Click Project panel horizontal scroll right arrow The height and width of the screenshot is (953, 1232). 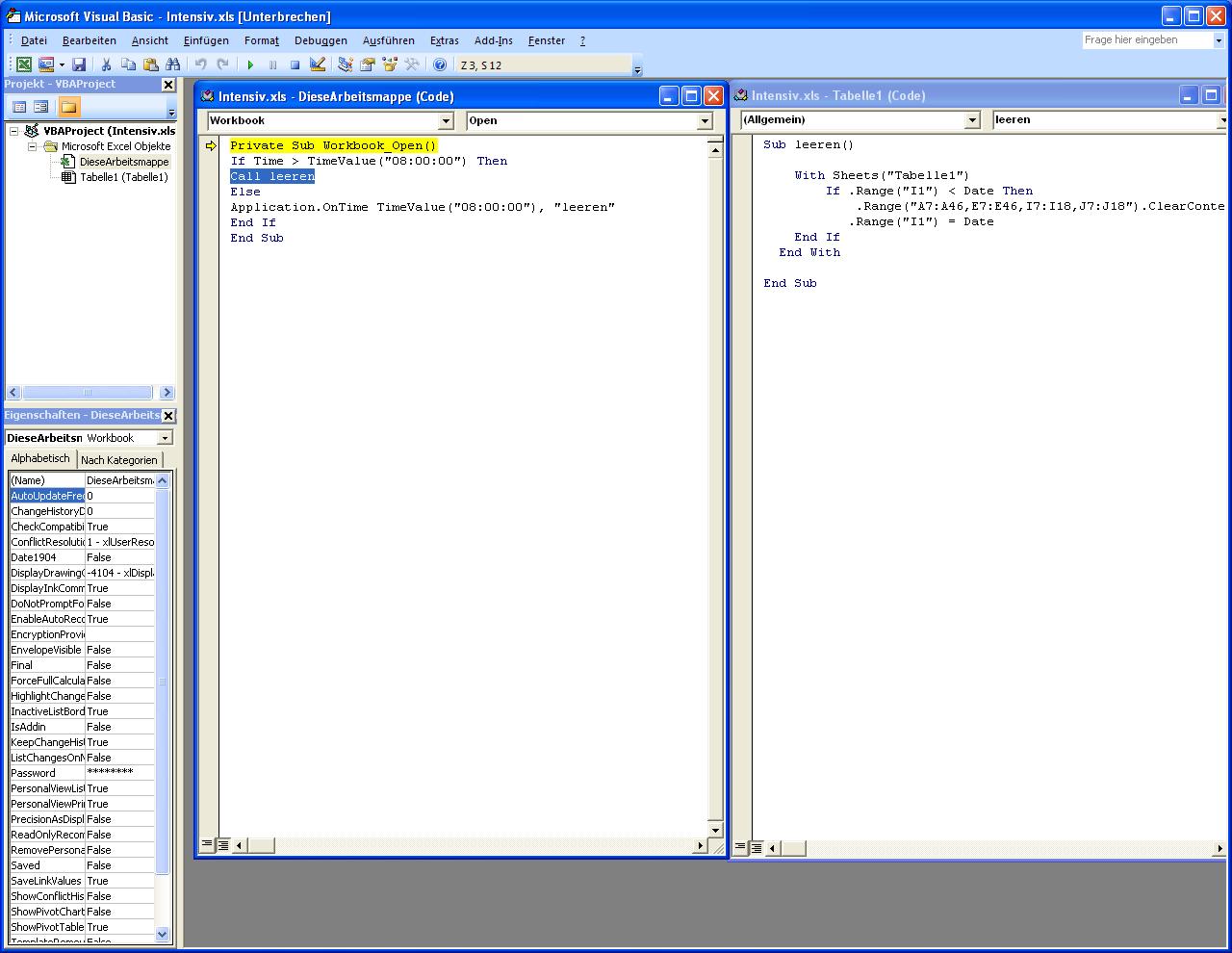167,393
